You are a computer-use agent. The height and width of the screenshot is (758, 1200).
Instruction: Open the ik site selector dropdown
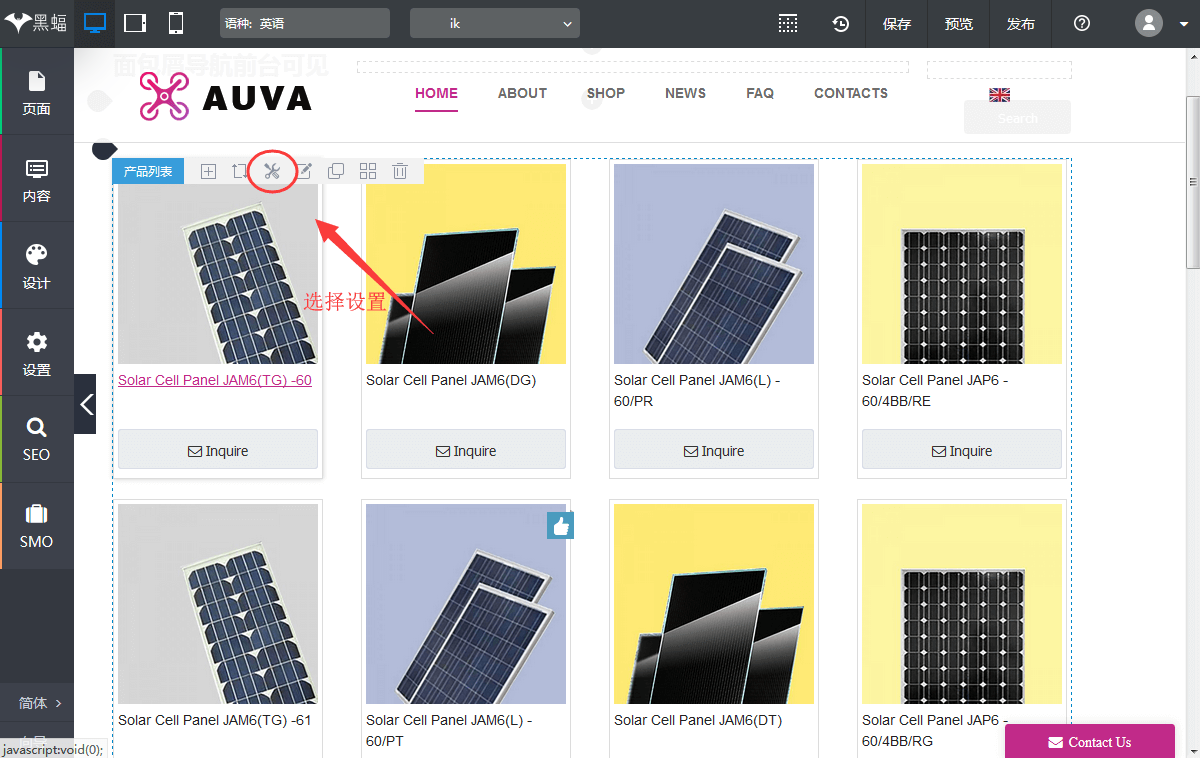click(494, 23)
